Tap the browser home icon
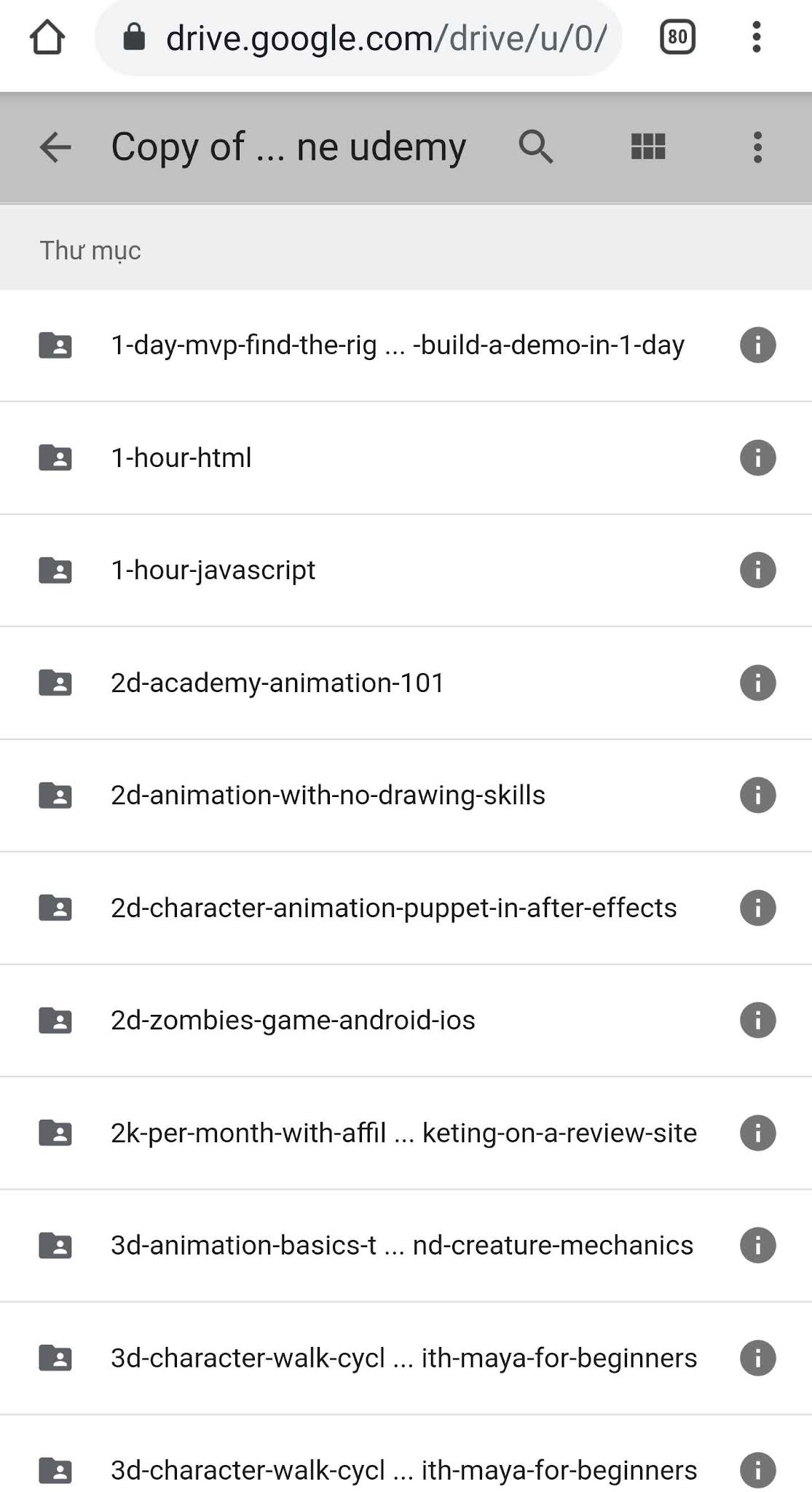 coord(47,37)
